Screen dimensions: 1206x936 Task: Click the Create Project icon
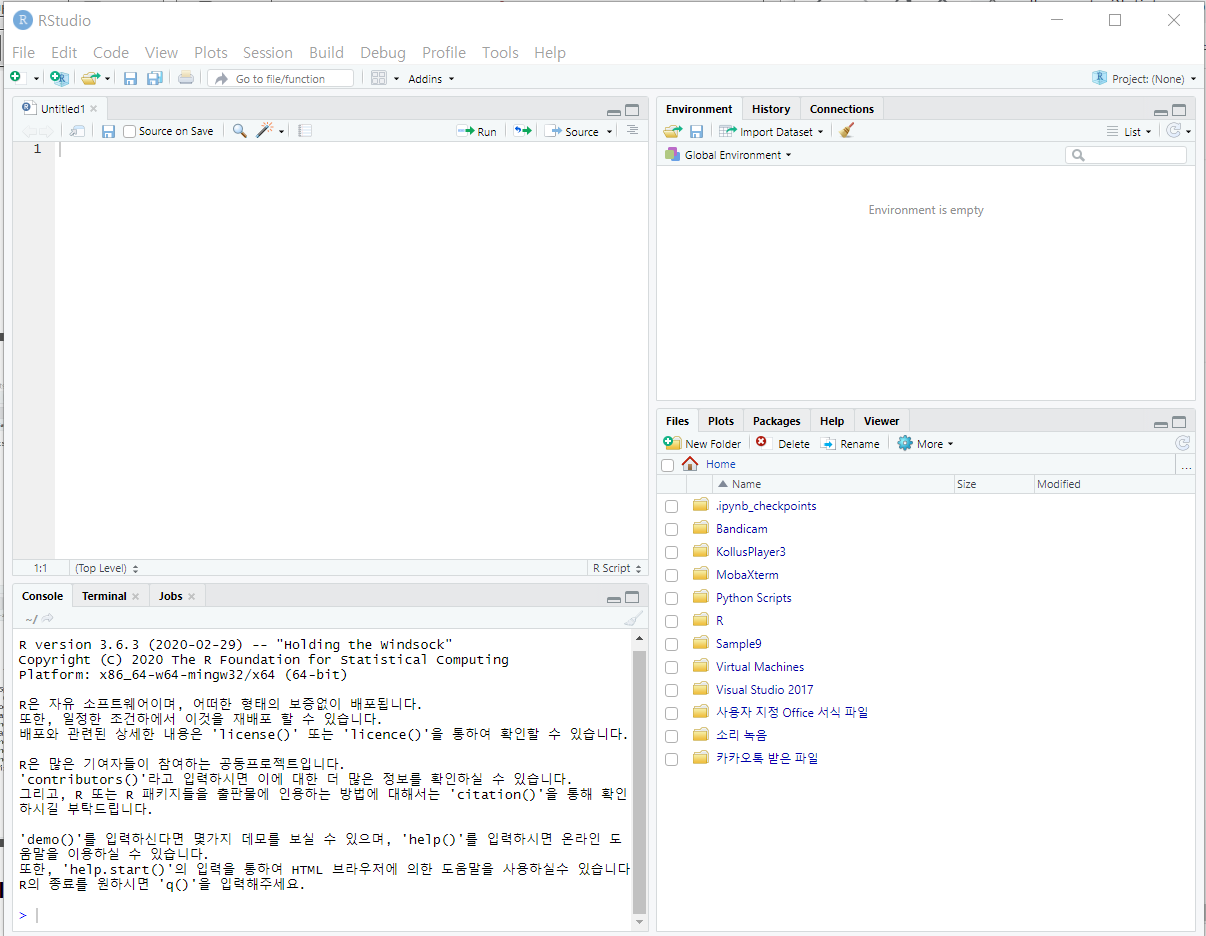coord(59,78)
